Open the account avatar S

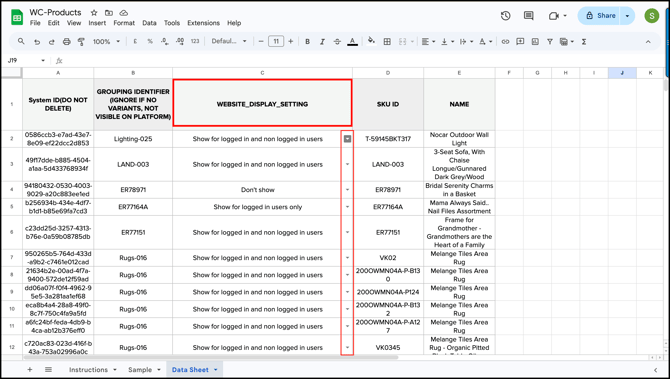pyautogui.click(x=652, y=16)
